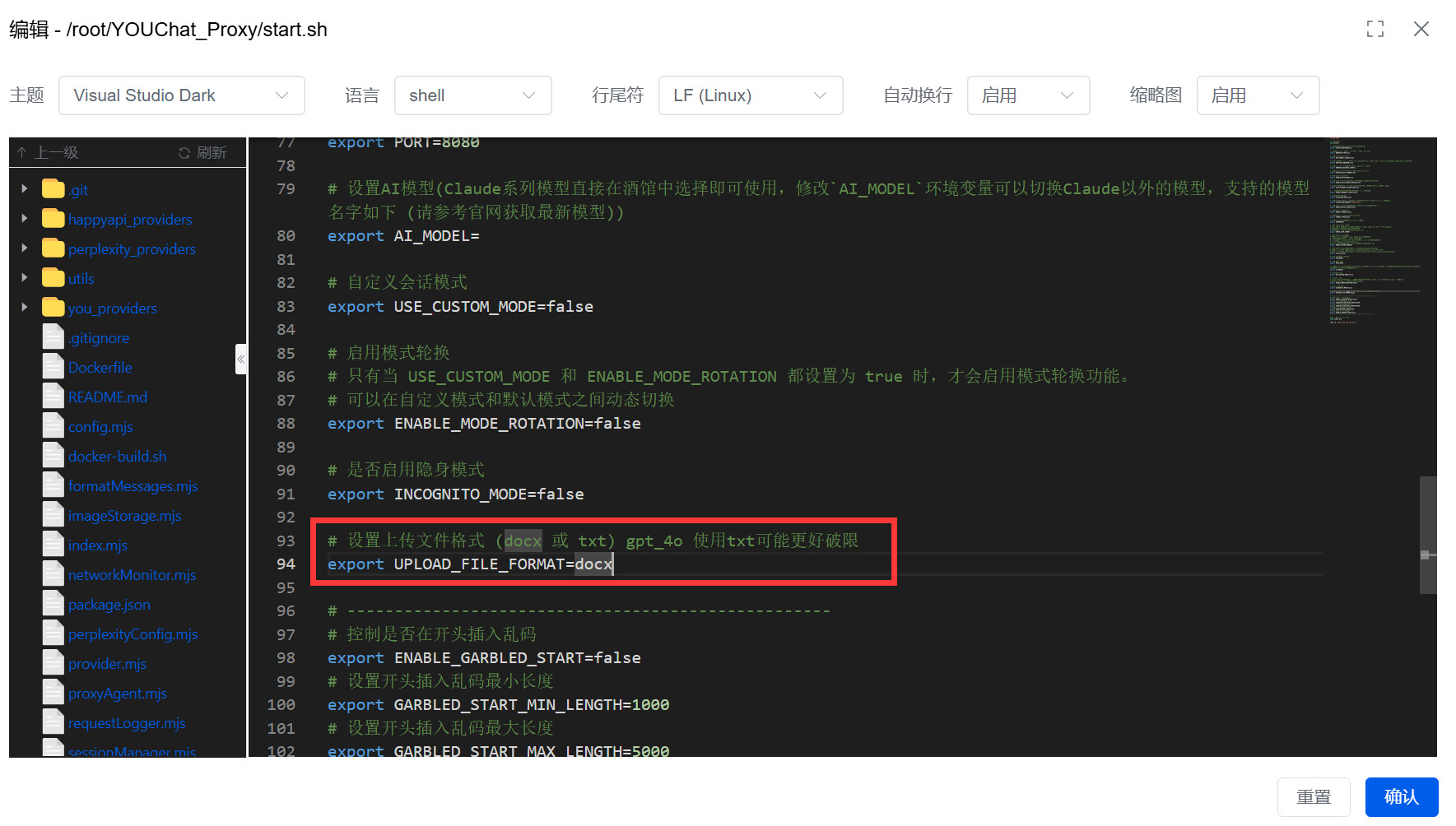Open the minimap enable dropdown
Viewport: 1456px width, 826px height.
point(1257,95)
